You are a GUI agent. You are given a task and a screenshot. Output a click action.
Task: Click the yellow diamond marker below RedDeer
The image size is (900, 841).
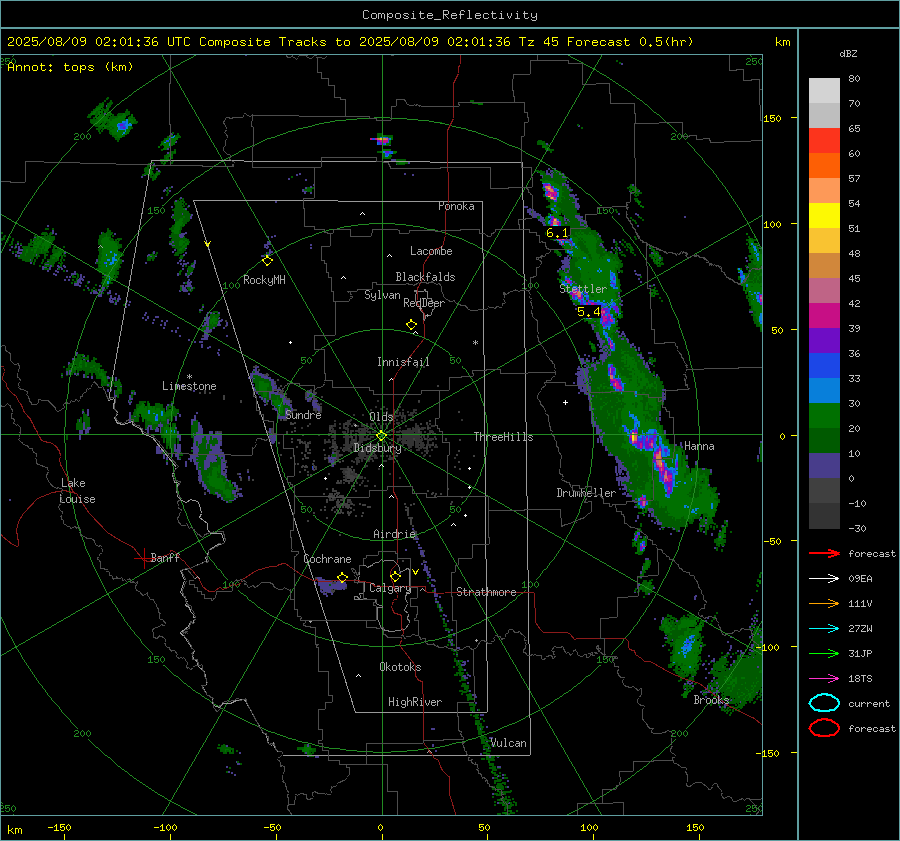coord(411,325)
